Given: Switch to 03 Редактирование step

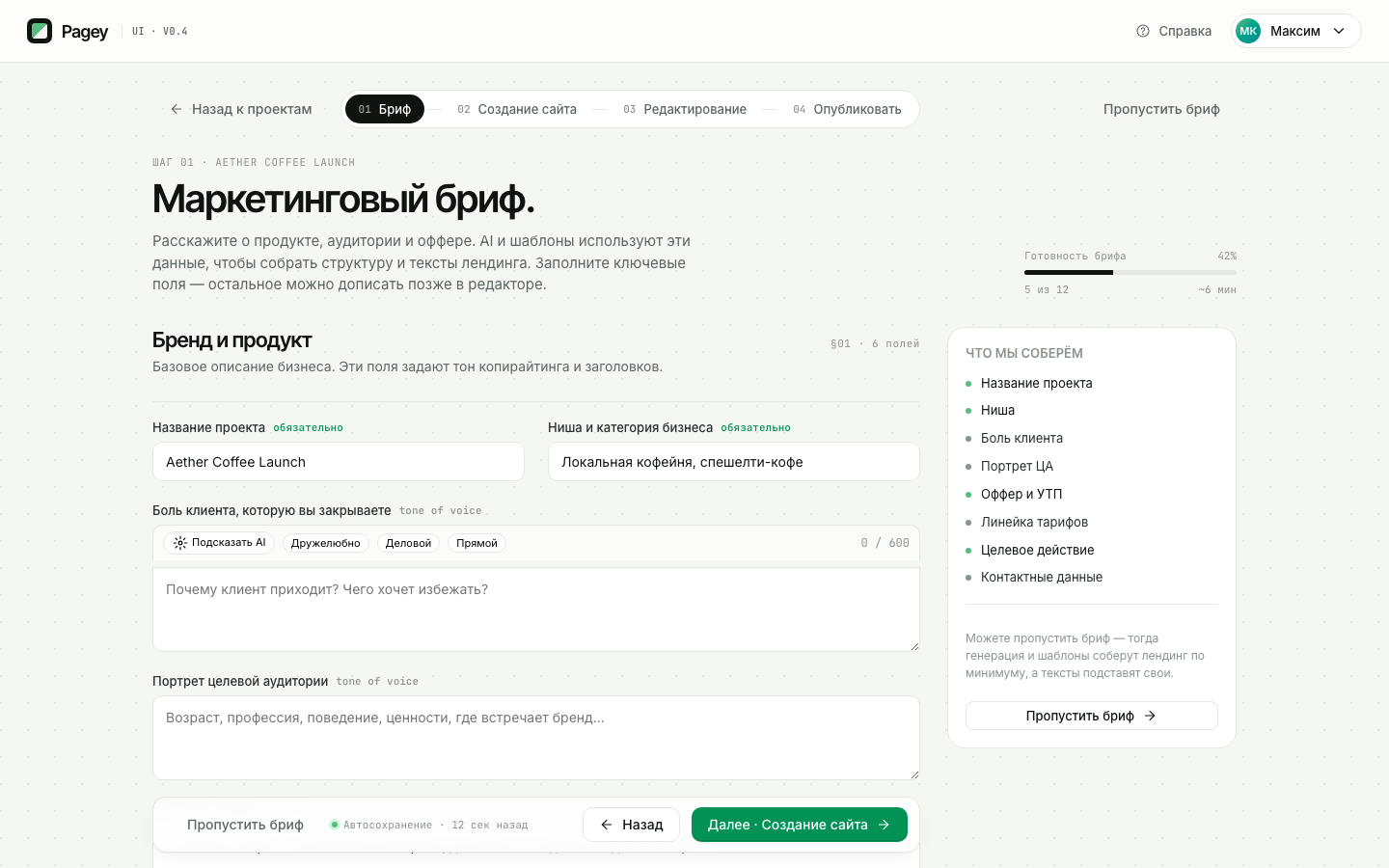Looking at the screenshot, I should pos(685,109).
